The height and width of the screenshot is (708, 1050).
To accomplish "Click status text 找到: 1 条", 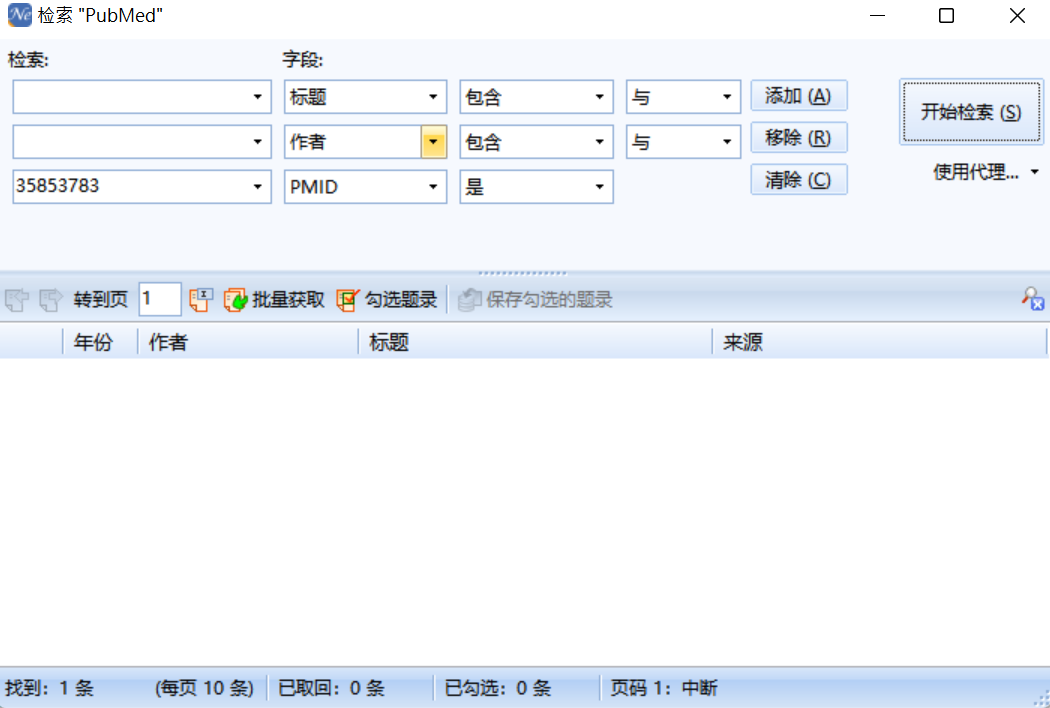I will pyautogui.click(x=50, y=688).
